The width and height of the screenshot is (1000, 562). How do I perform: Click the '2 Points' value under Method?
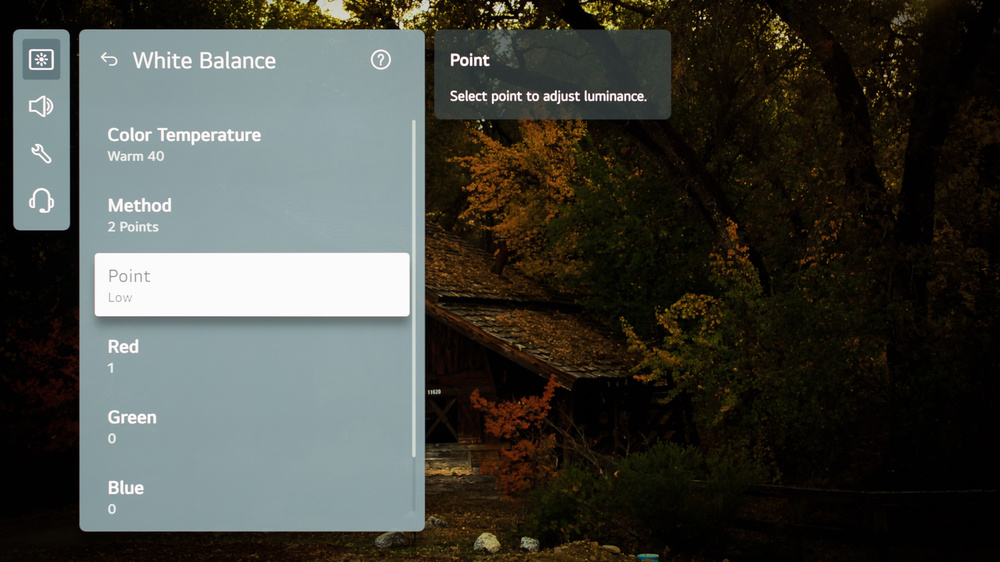coord(133,227)
